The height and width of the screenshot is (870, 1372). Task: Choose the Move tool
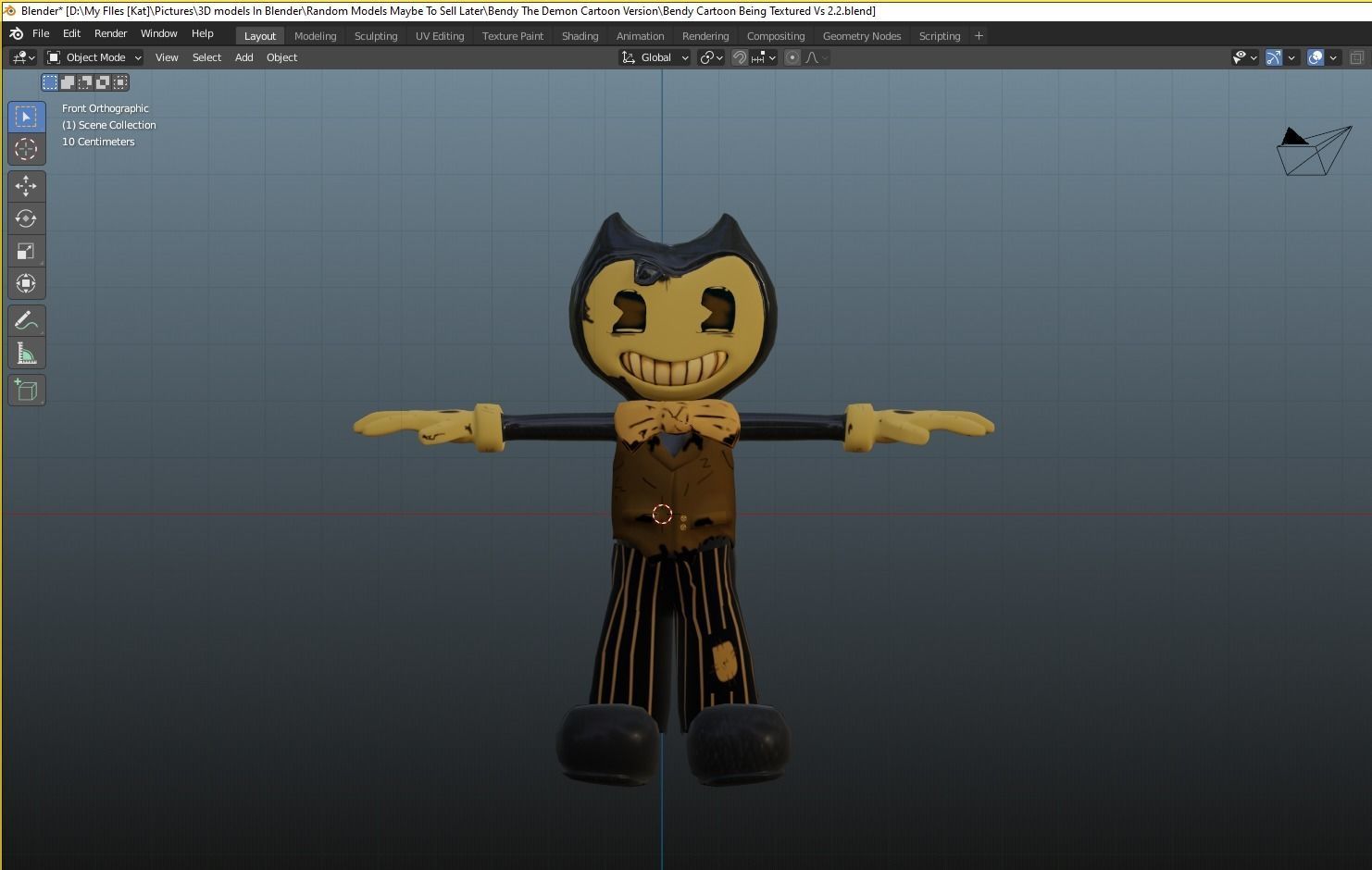[x=26, y=186]
